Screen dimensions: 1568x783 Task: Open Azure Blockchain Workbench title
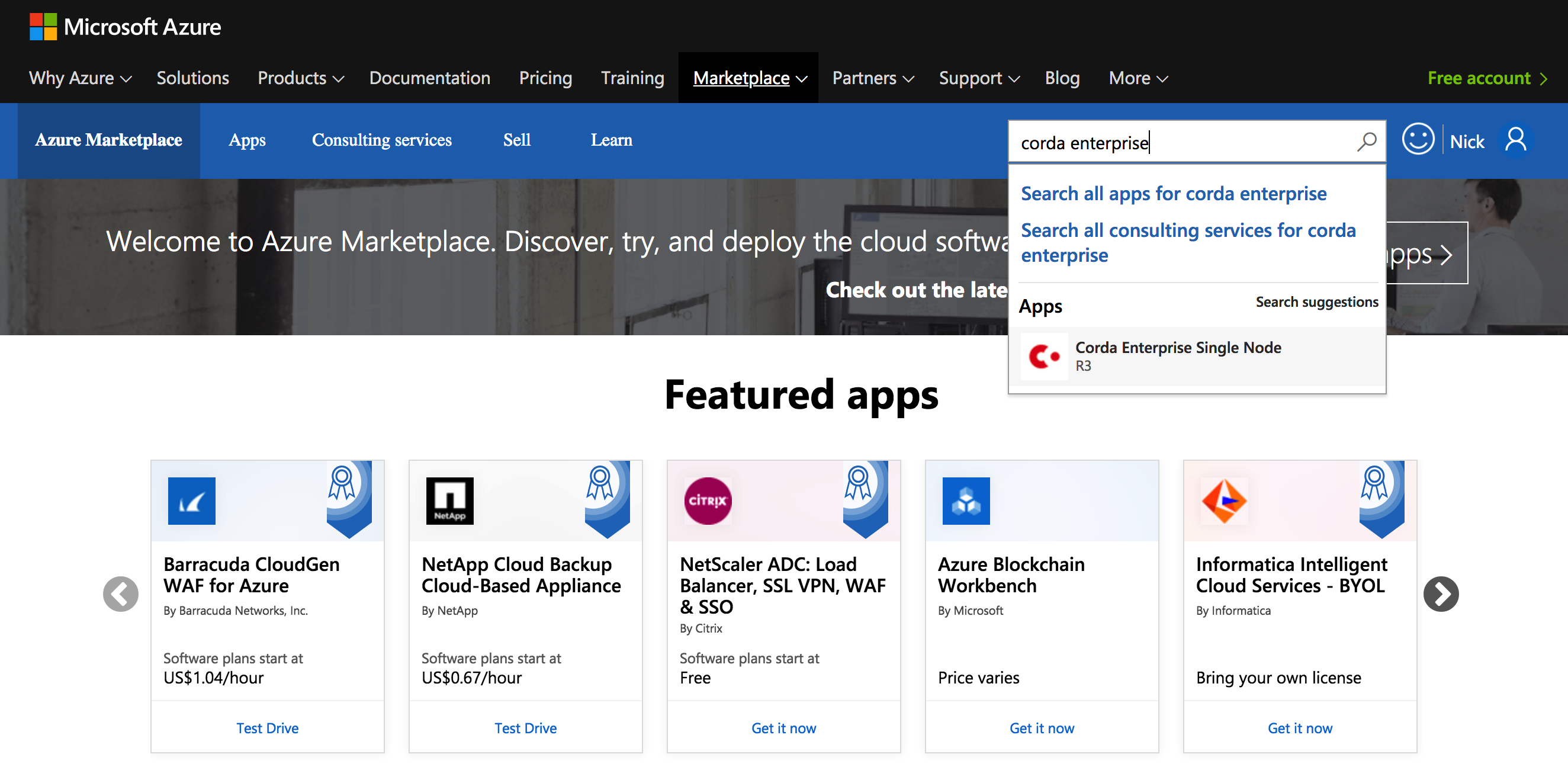coord(1010,574)
